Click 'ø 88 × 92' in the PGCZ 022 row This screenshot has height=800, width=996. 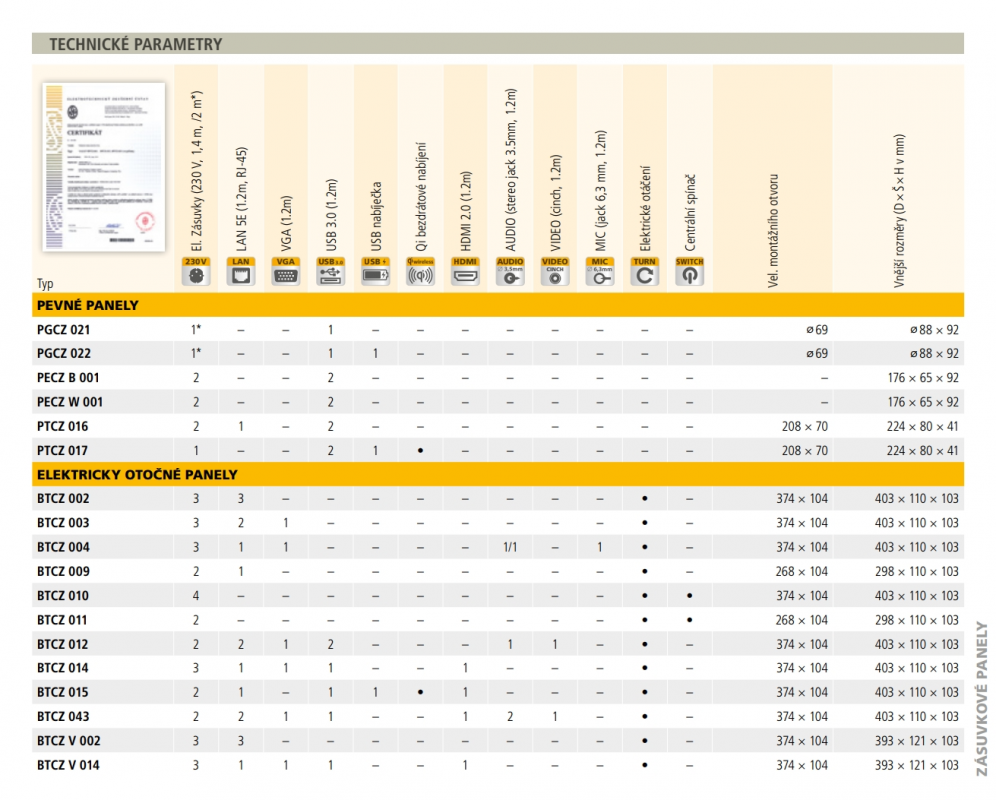point(934,353)
